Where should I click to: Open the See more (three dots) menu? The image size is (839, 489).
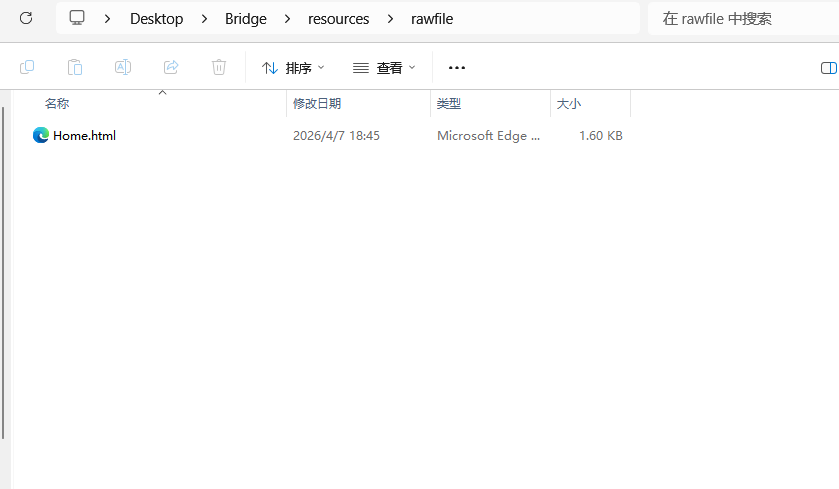point(456,68)
